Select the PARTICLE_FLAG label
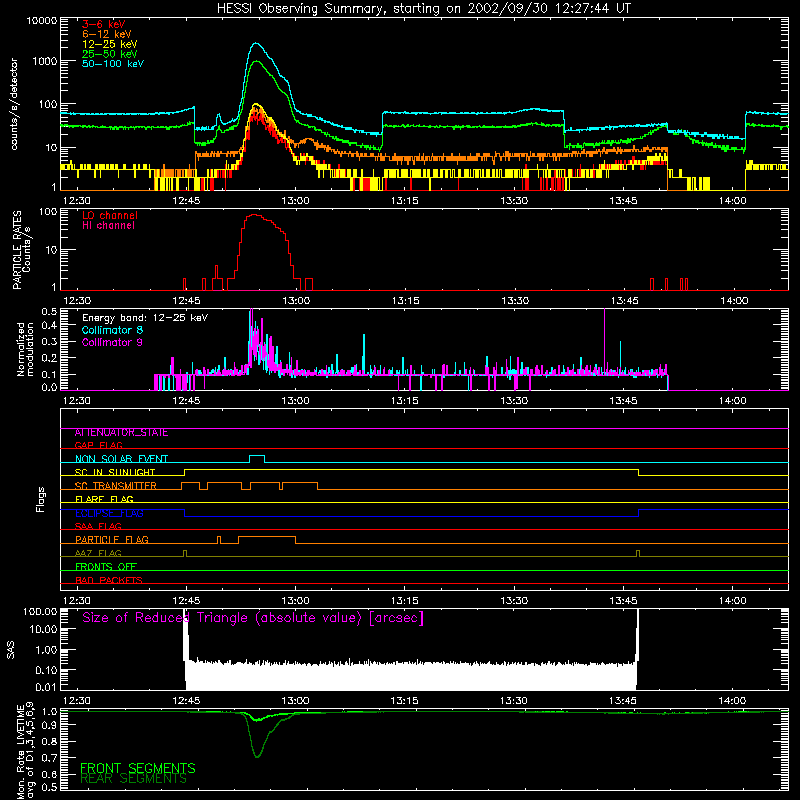Viewport: 800px width, 800px height. click(112, 540)
